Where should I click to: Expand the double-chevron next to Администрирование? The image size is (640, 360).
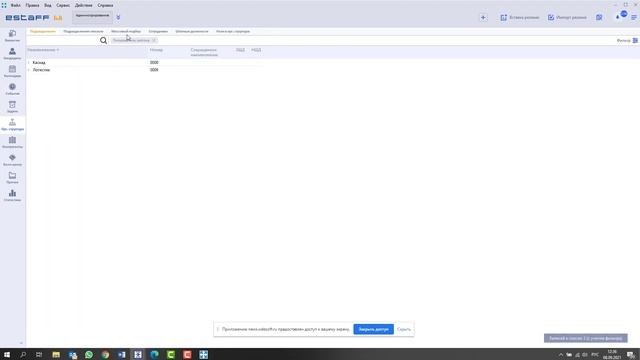pos(118,18)
